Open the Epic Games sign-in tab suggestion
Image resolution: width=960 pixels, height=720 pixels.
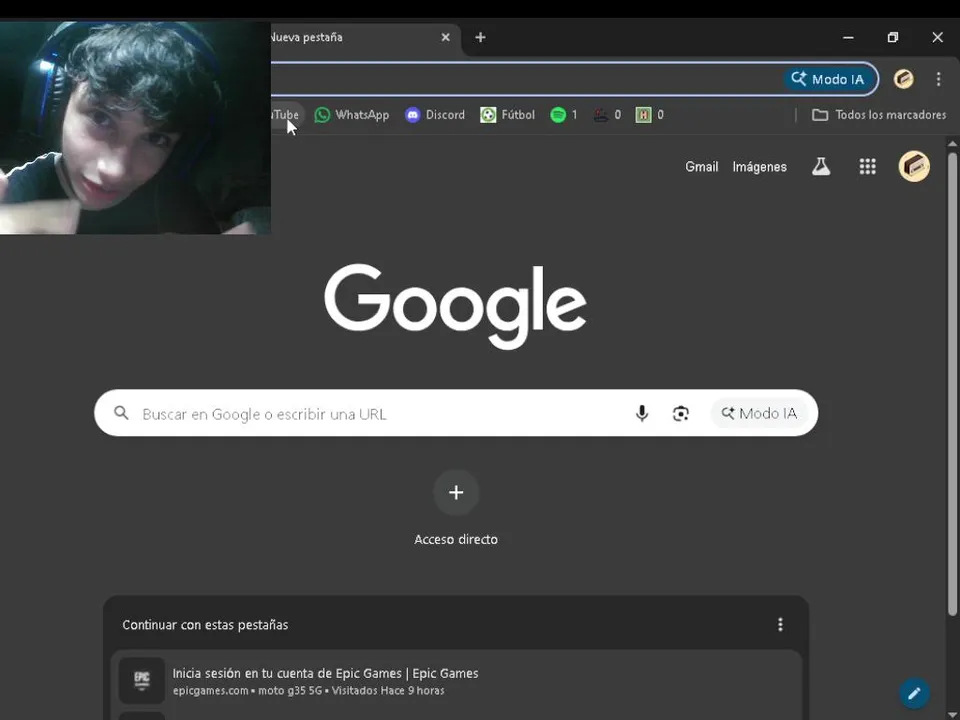[x=456, y=681]
